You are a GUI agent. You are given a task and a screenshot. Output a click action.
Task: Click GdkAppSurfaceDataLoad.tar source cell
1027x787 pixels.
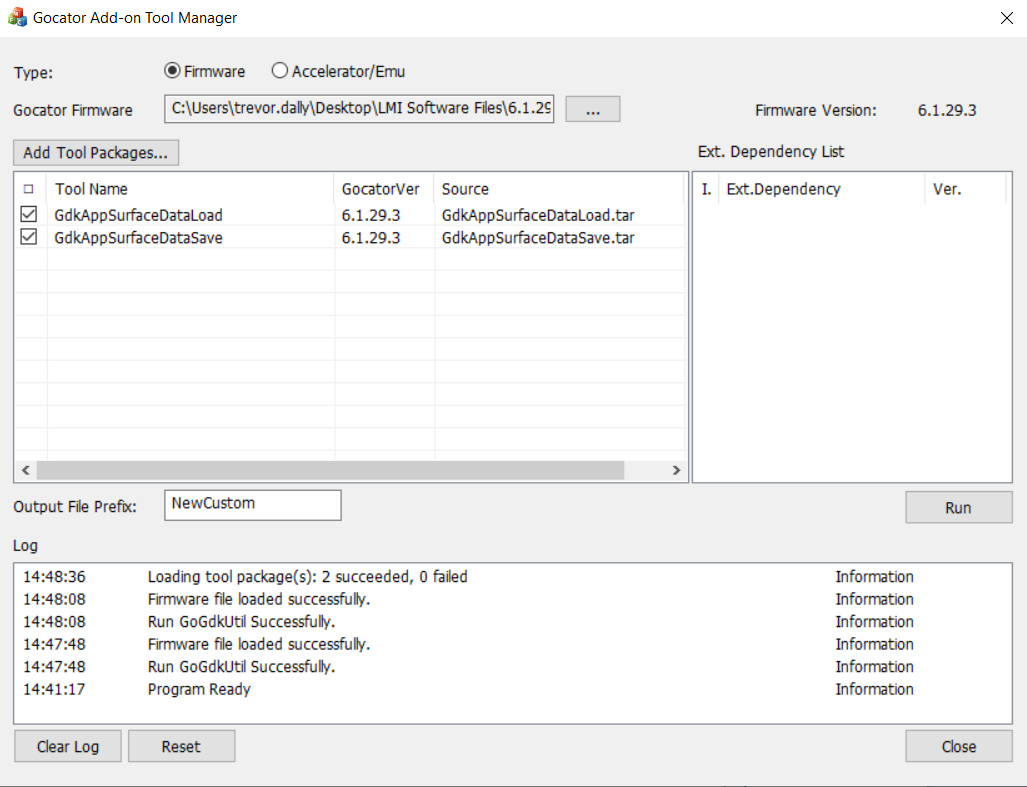pos(538,215)
